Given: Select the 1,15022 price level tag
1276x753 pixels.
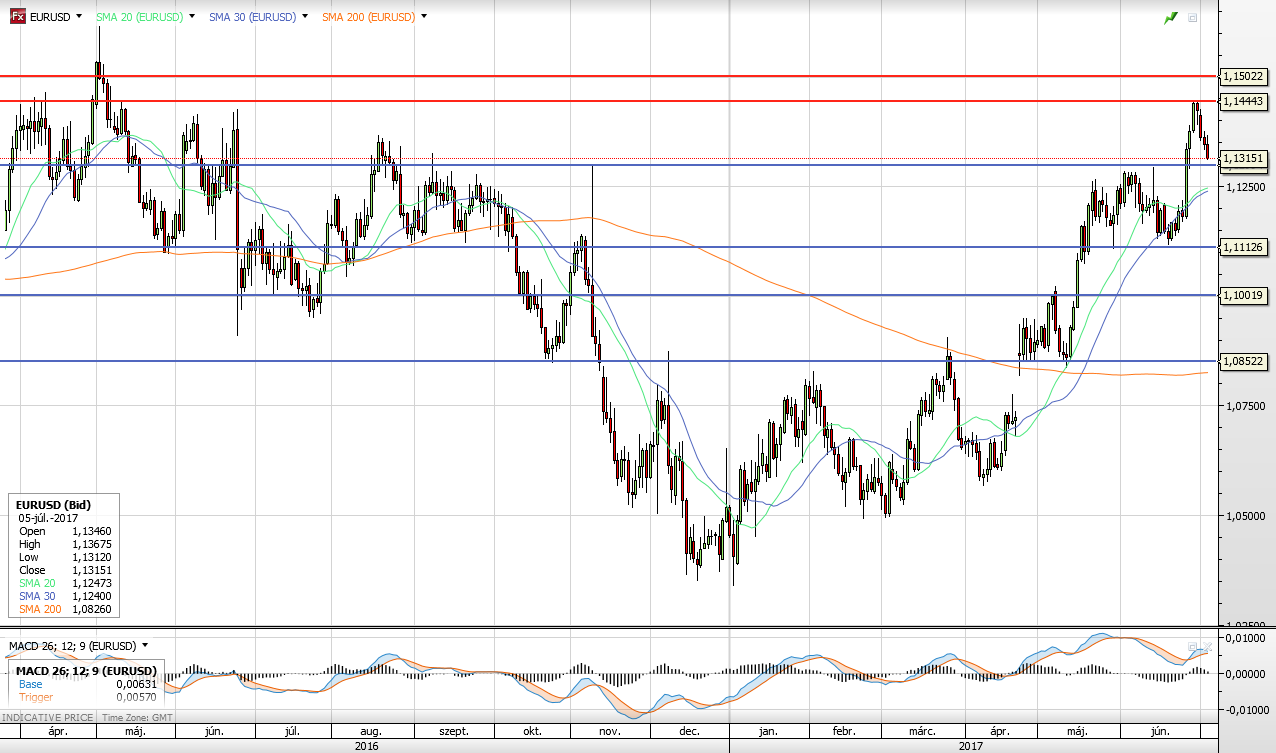Looking at the screenshot, I should click(1244, 76).
